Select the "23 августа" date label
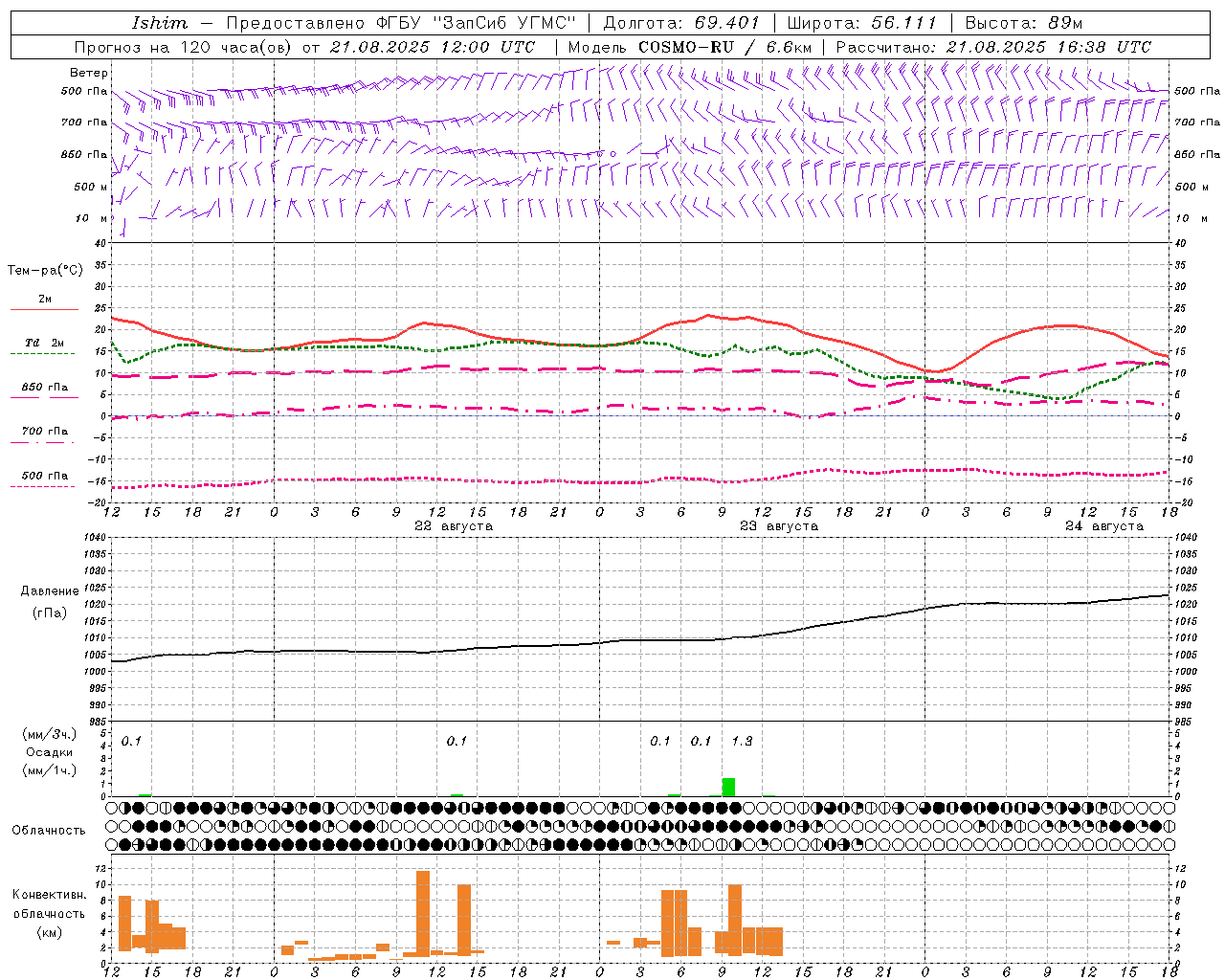 779,526
